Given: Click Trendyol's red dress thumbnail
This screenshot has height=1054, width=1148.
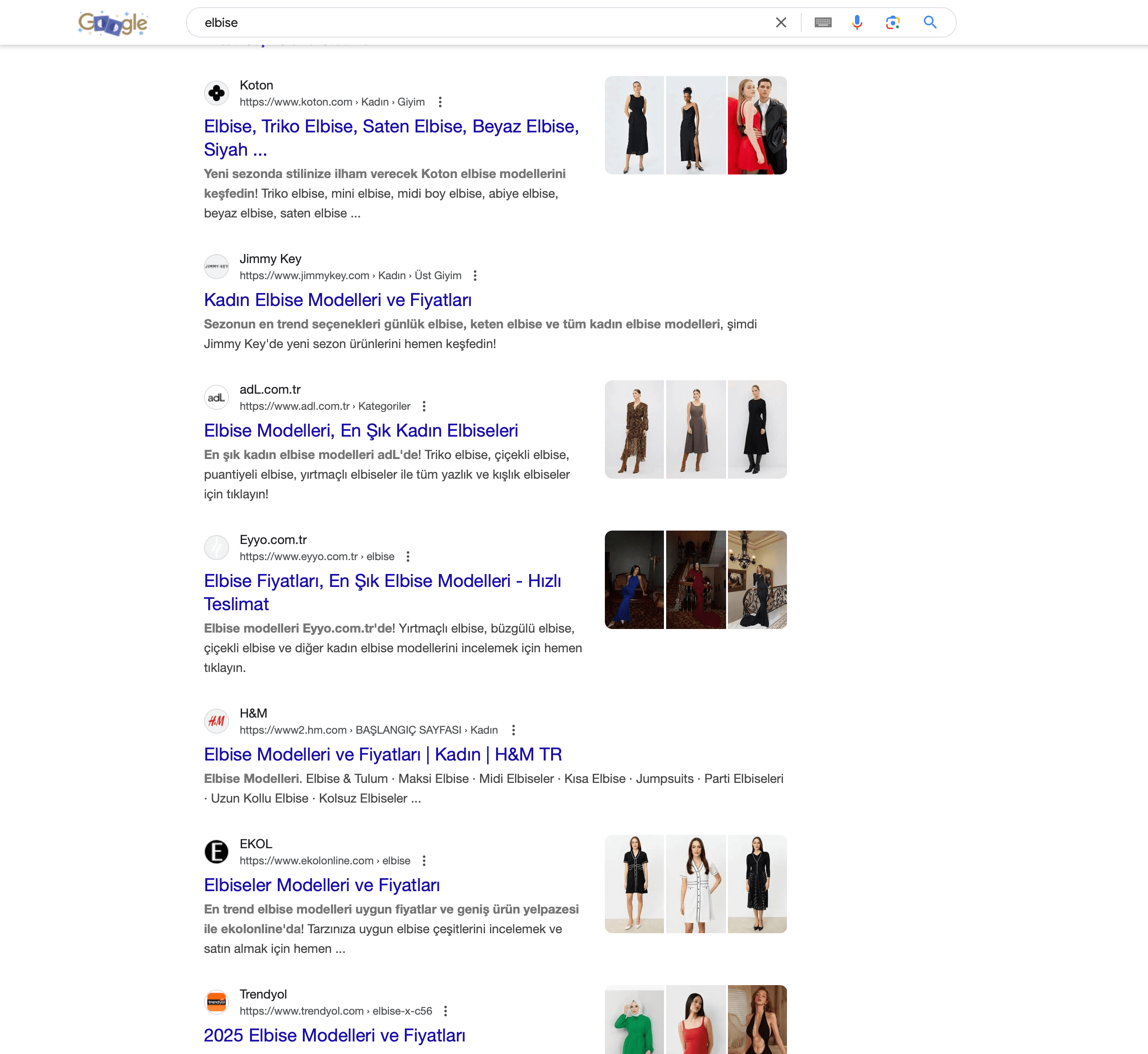Looking at the screenshot, I should pos(696,1020).
